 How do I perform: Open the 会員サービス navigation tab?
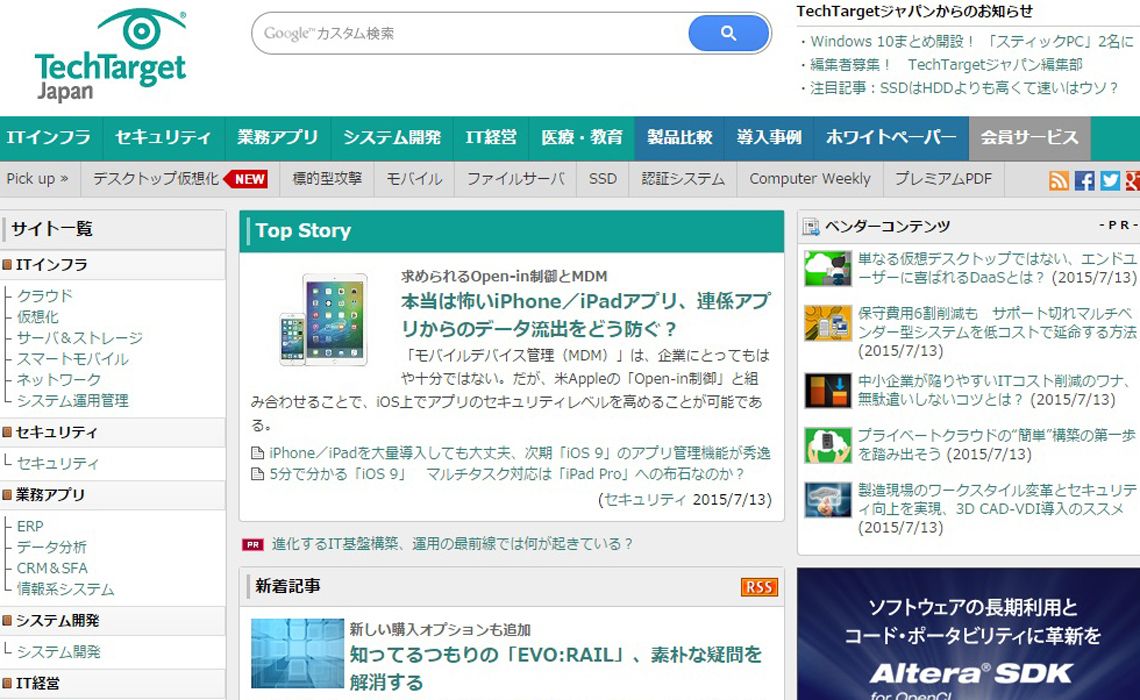[x=1029, y=138]
